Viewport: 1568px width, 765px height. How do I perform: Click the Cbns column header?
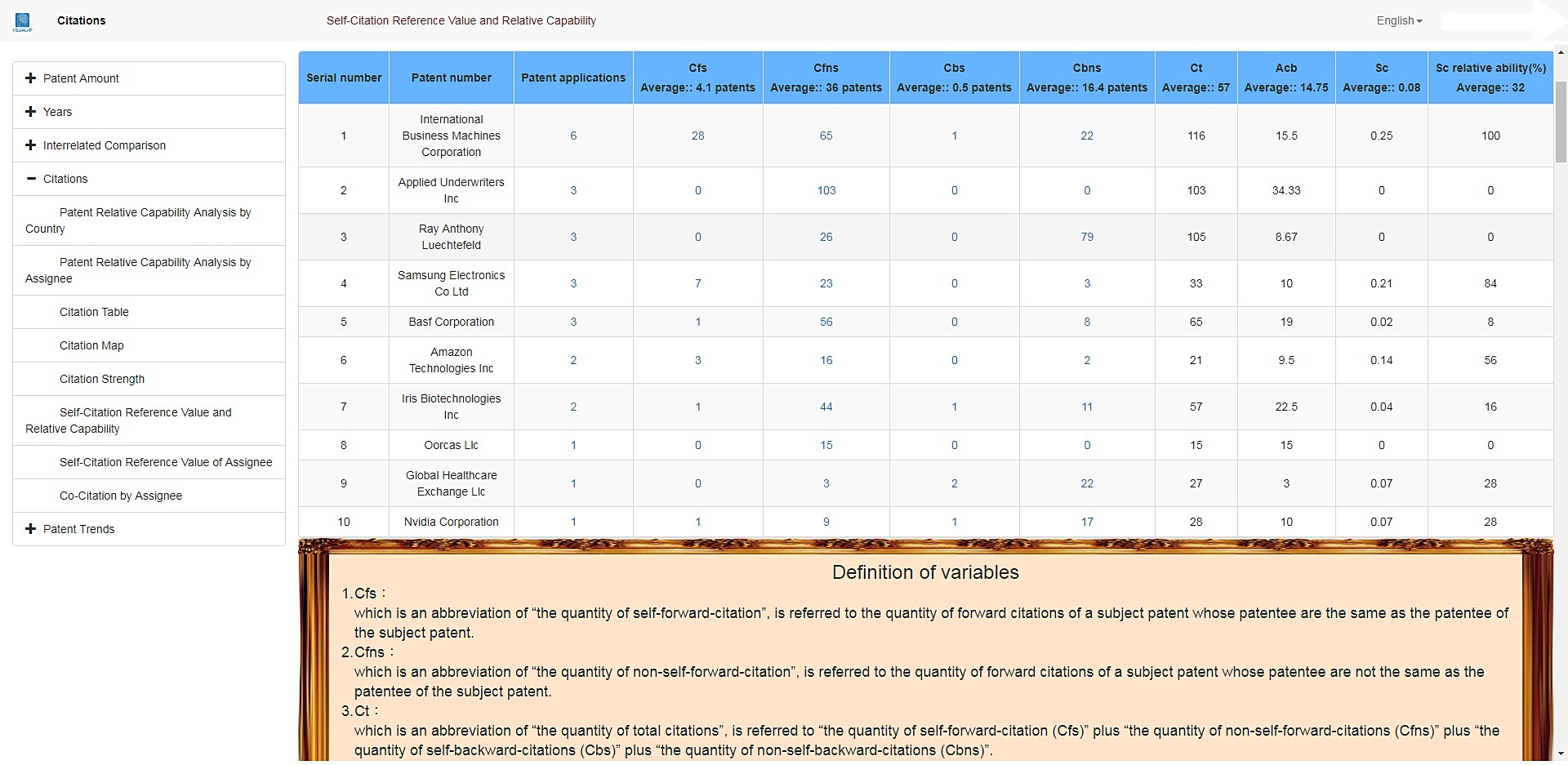pyautogui.click(x=1087, y=78)
